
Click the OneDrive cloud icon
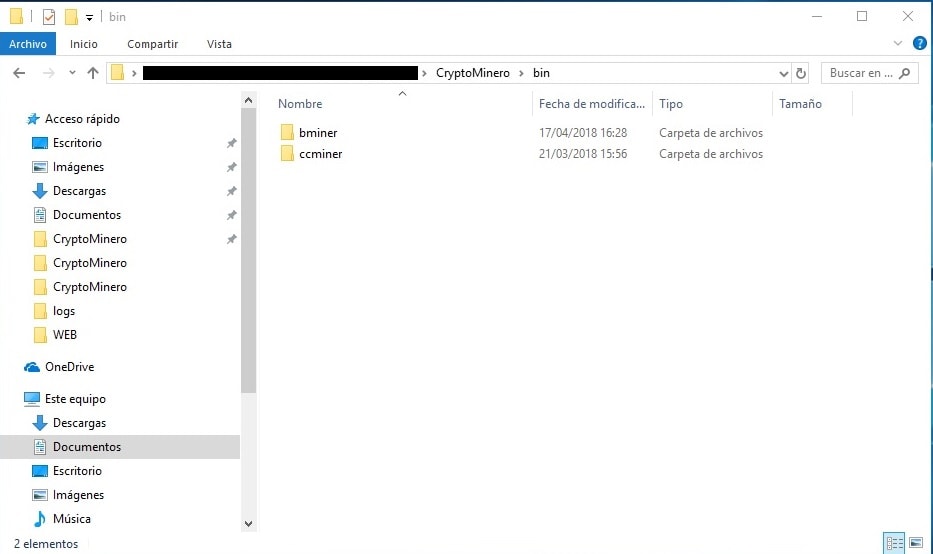tap(32, 367)
